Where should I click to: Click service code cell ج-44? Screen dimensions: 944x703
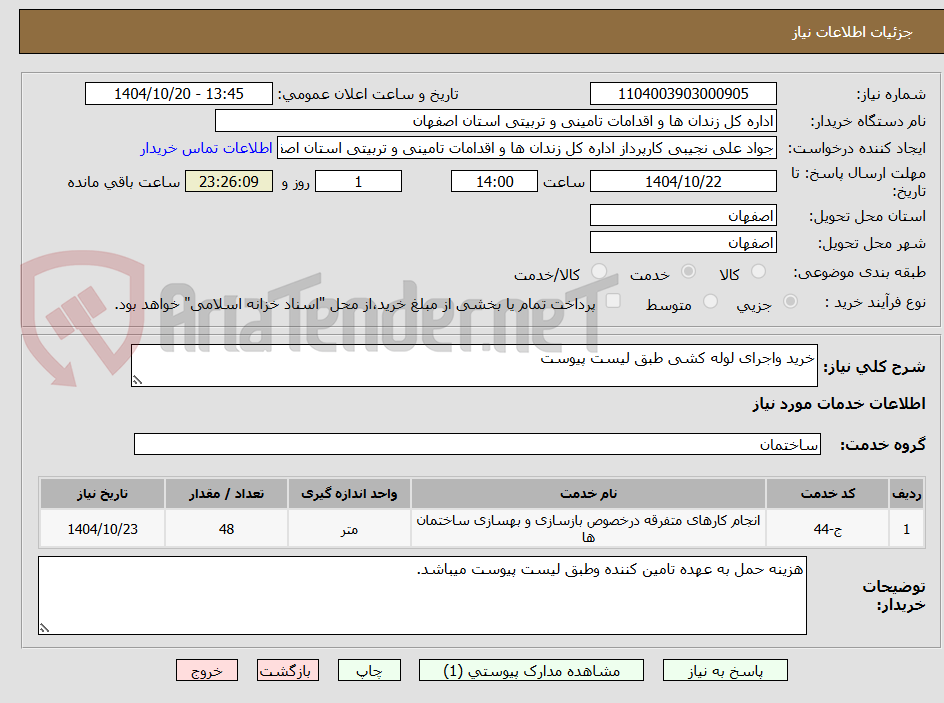(x=827, y=528)
